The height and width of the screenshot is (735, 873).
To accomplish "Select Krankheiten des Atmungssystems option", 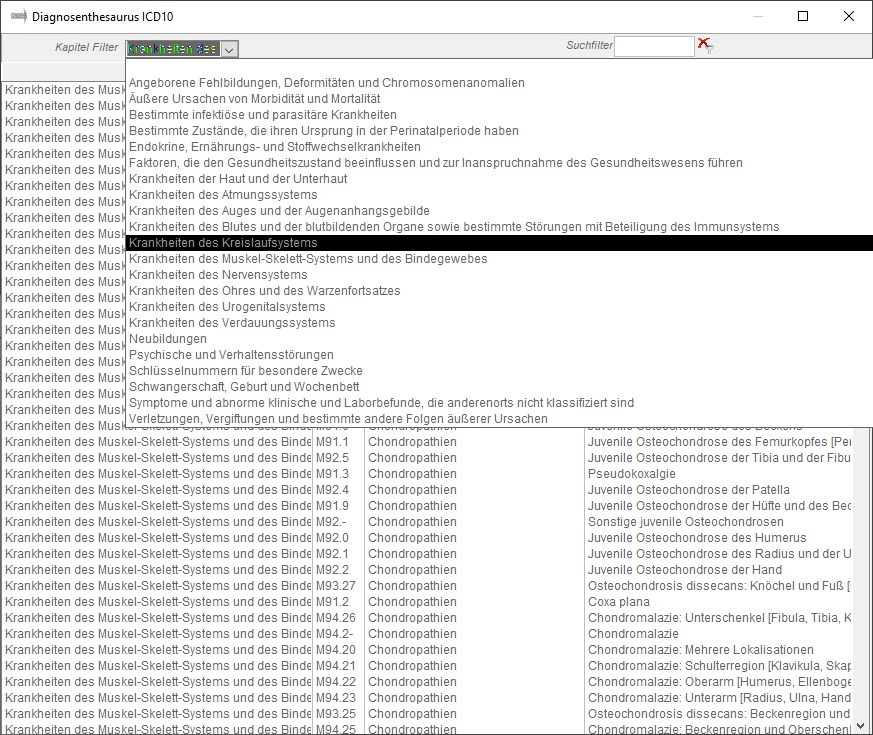I will click(x=223, y=195).
